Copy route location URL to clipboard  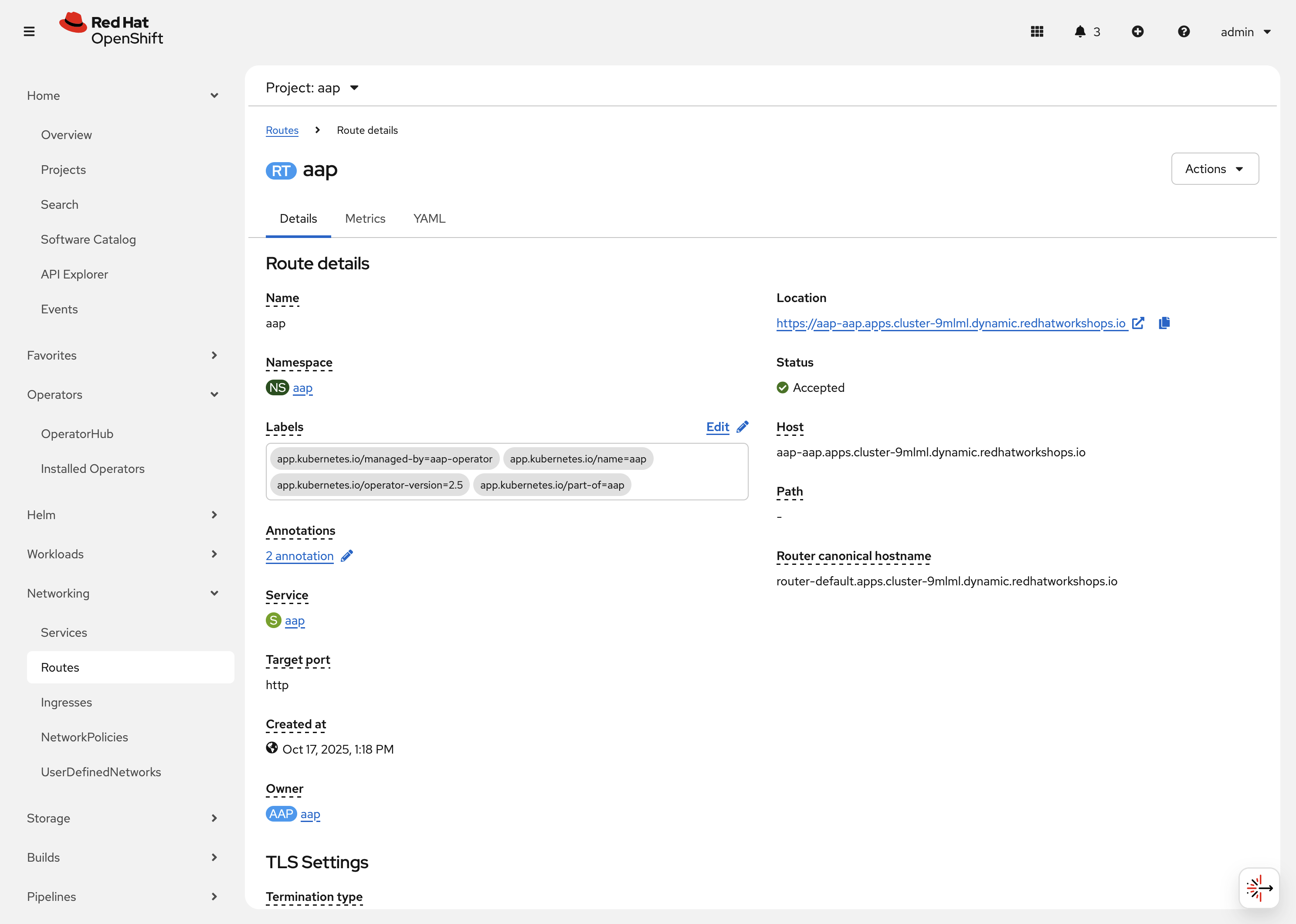click(1164, 323)
